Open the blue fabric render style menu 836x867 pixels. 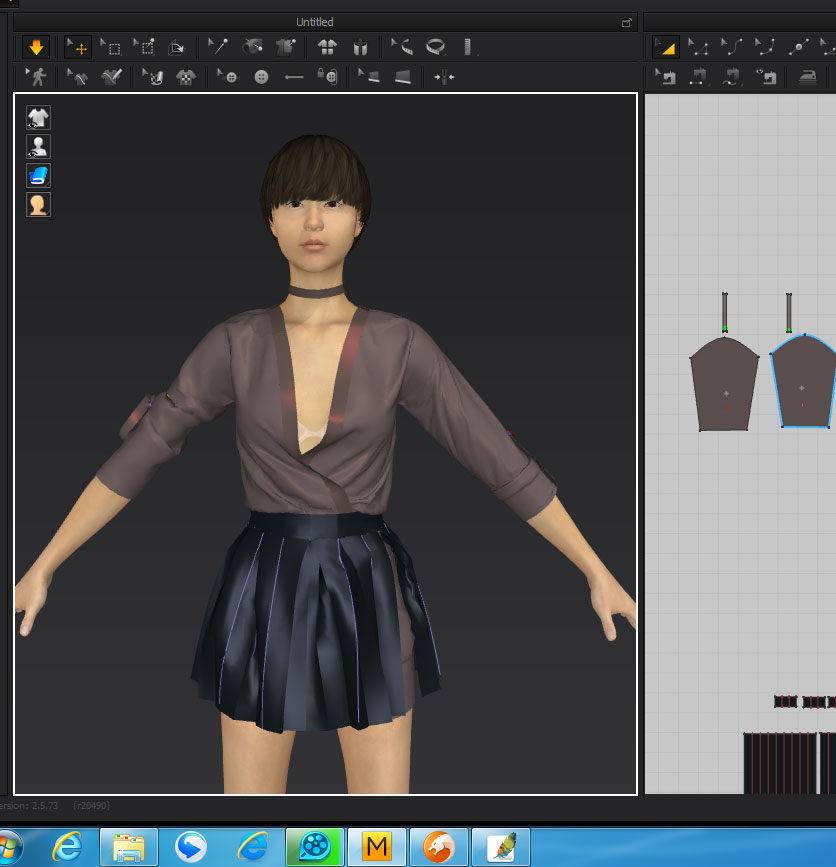click(x=38, y=176)
